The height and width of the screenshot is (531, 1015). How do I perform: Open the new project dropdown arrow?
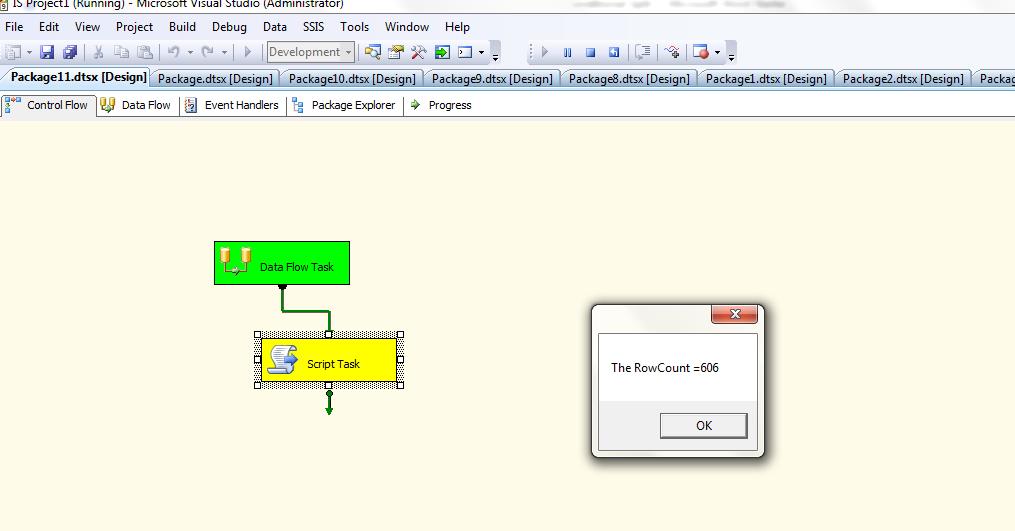coord(29,52)
